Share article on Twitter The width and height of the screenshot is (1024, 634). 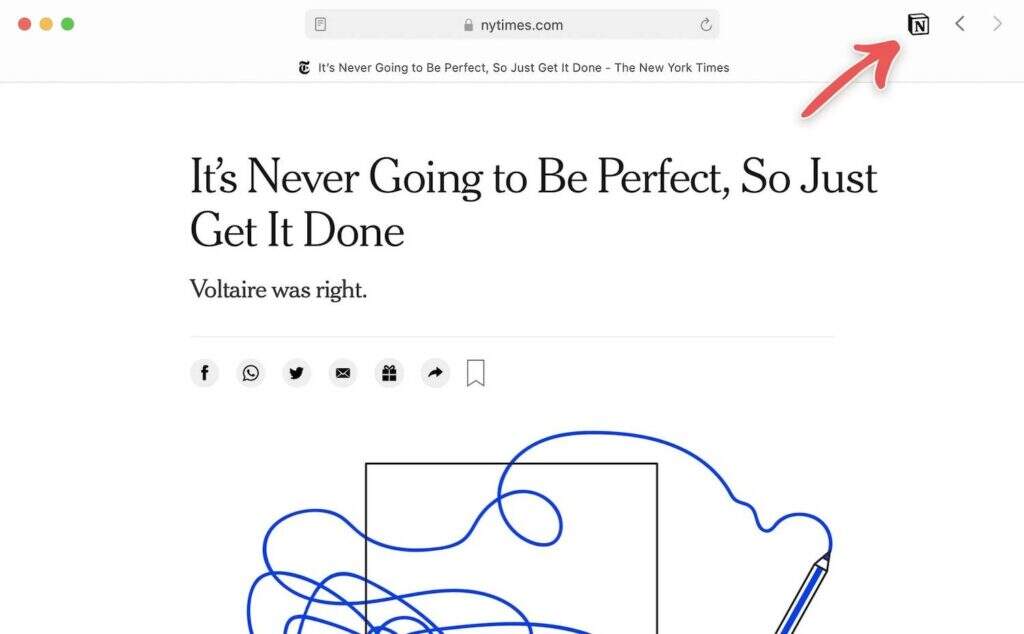296,373
